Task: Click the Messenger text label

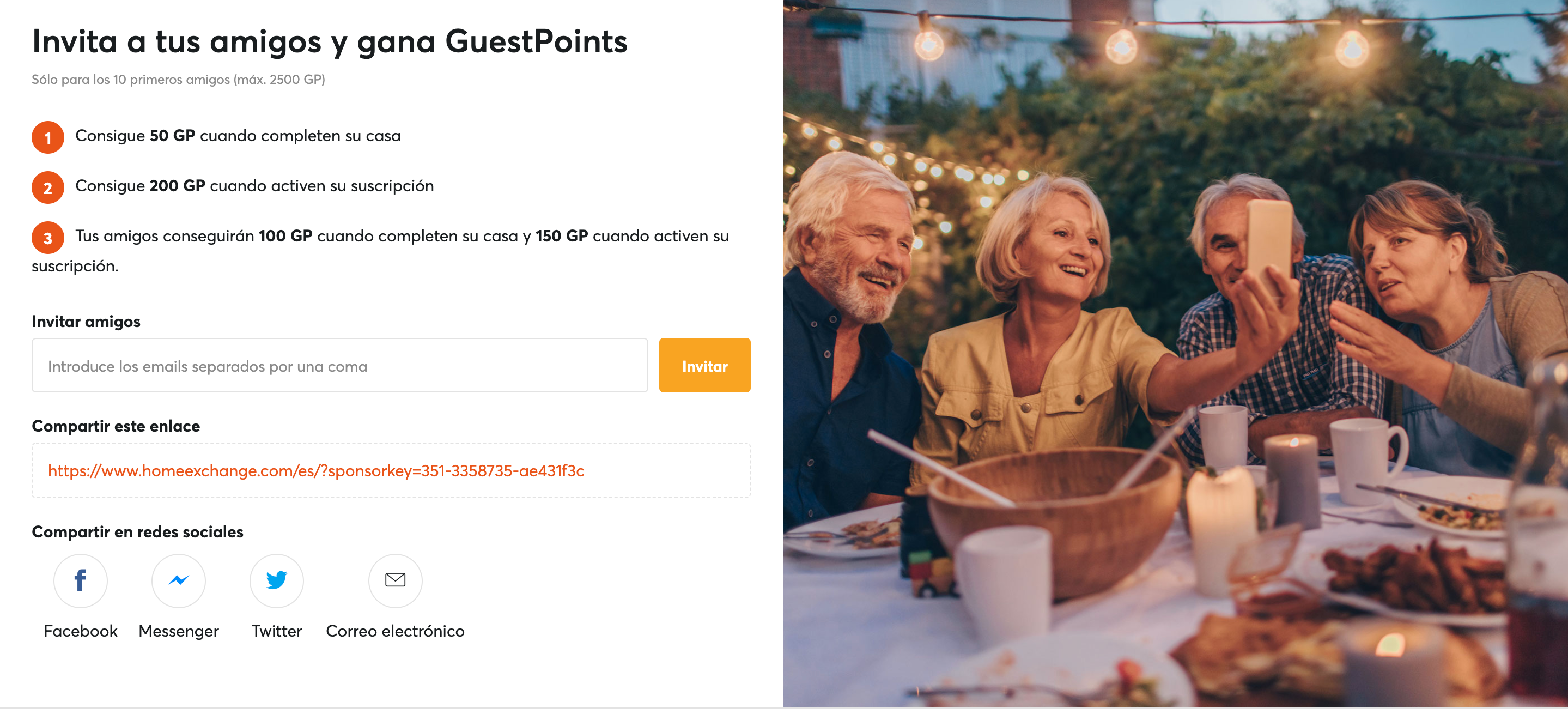Action: [178, 631]
